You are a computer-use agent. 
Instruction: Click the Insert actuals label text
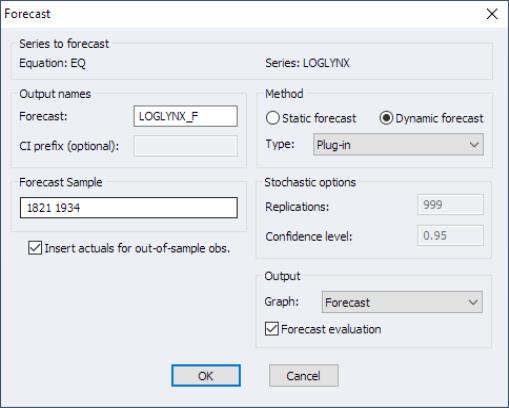(x=137, y=248)
